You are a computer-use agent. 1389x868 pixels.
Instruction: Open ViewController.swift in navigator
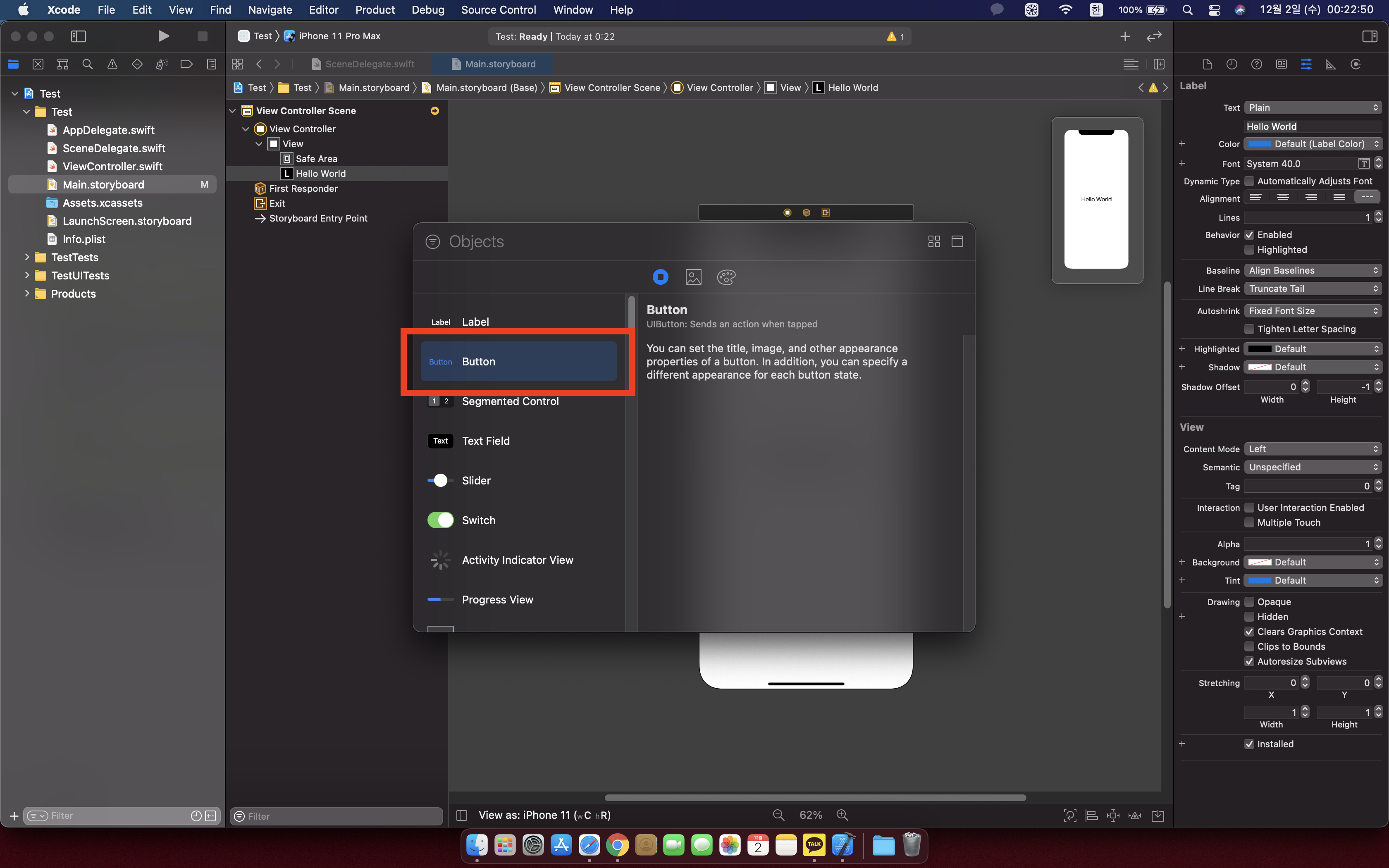112,167
